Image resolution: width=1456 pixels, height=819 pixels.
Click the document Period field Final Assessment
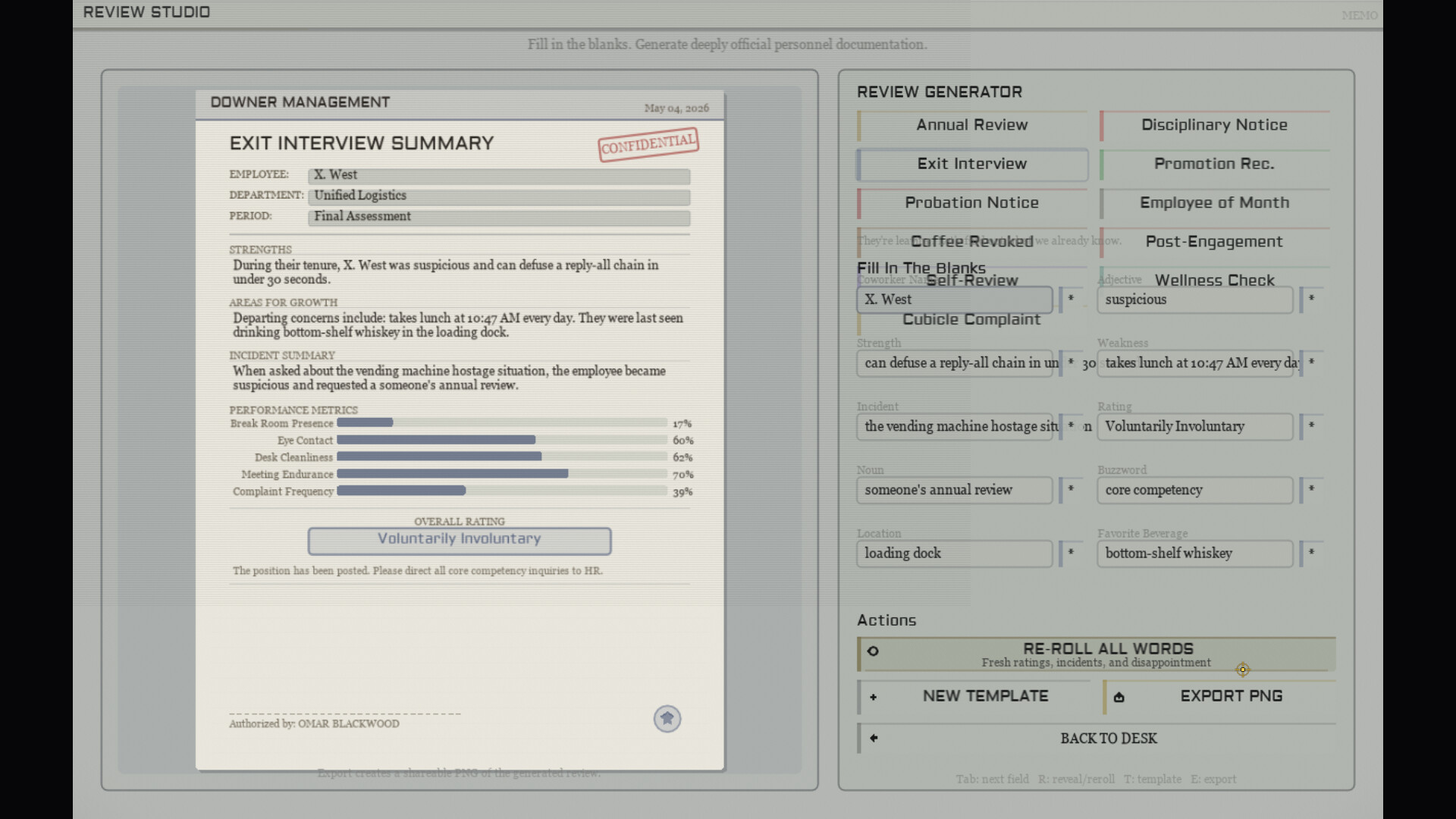[x=499, y=218]
